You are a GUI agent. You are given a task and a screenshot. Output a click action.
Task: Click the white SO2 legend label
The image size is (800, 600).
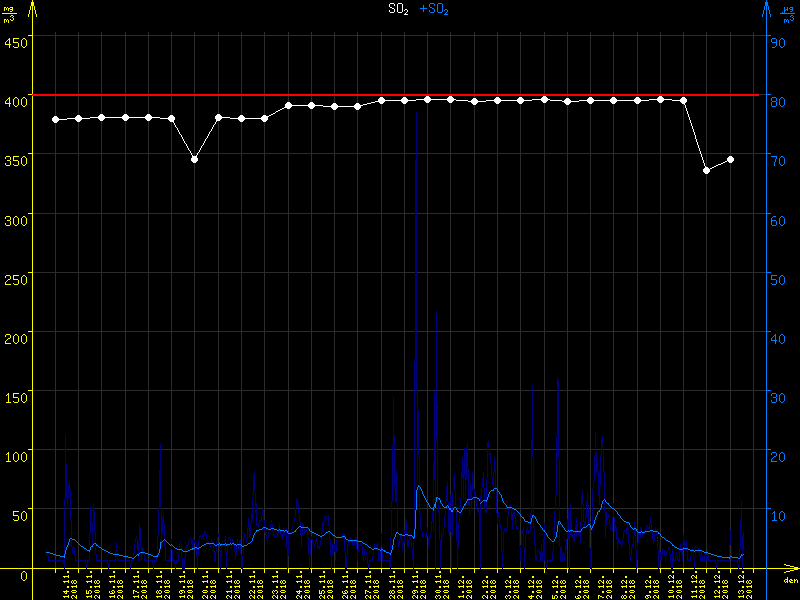[x=398, y=9]
